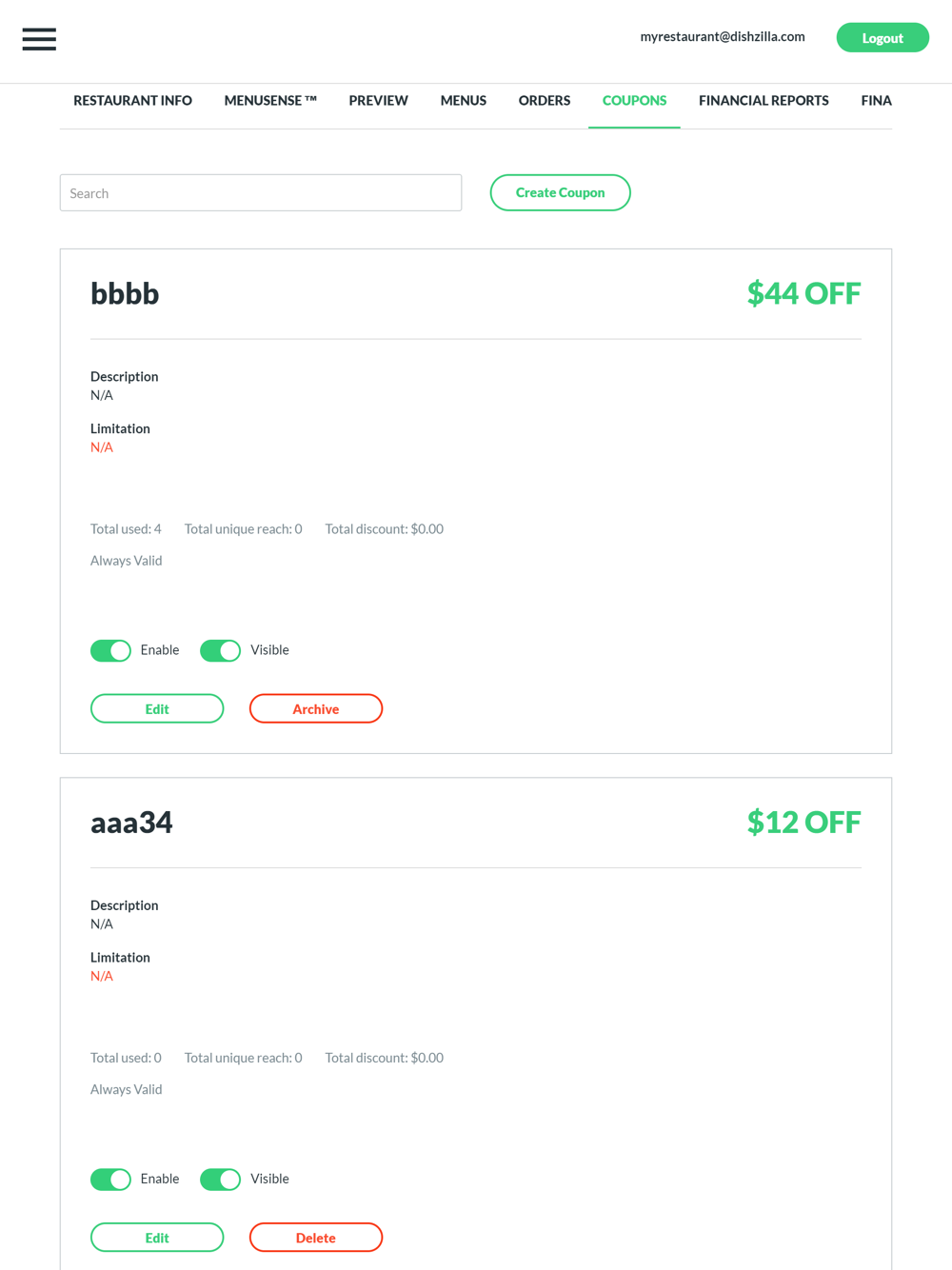Select the Menus tab

click(463, 101)
